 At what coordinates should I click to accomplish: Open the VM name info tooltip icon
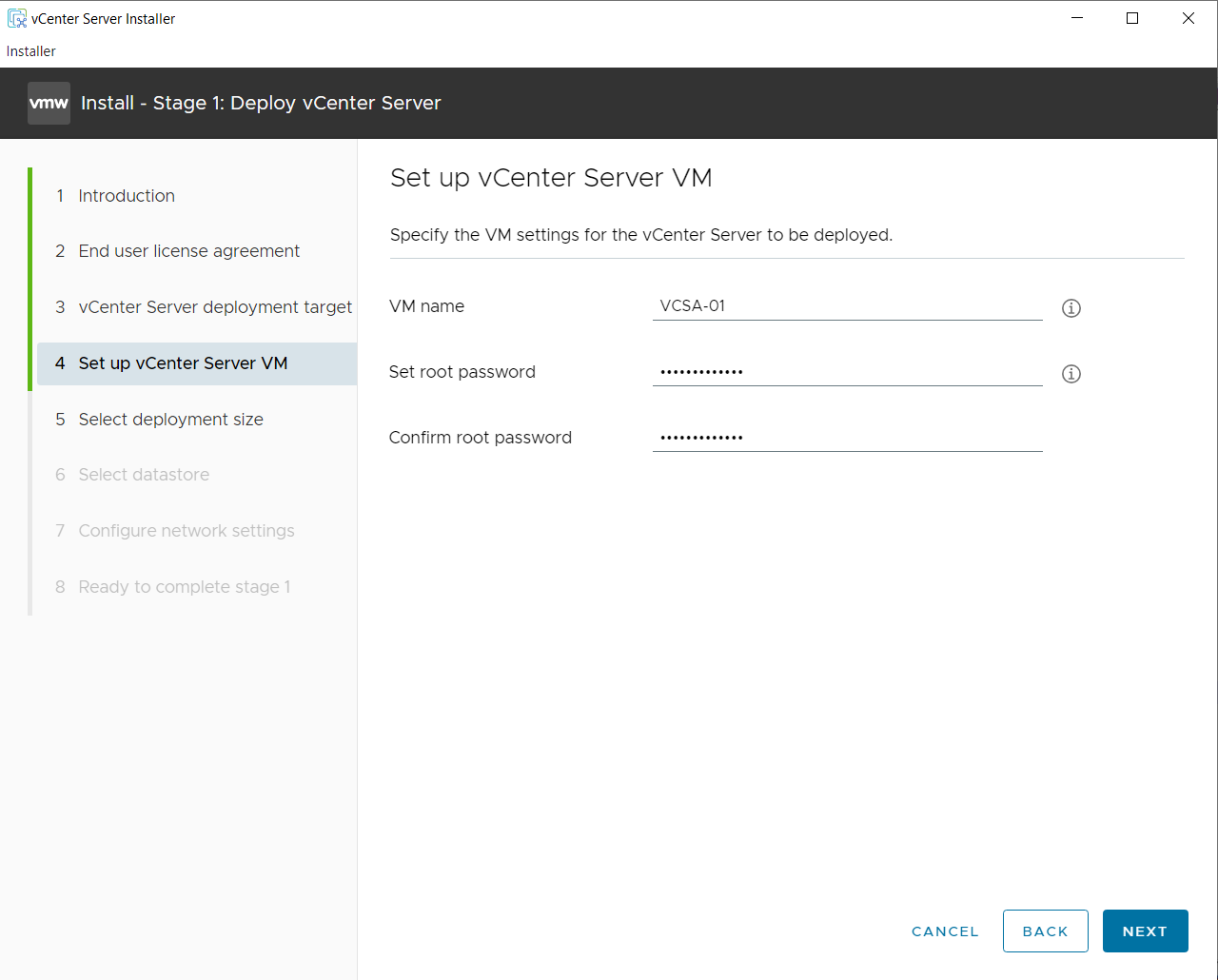point(1071,307)
